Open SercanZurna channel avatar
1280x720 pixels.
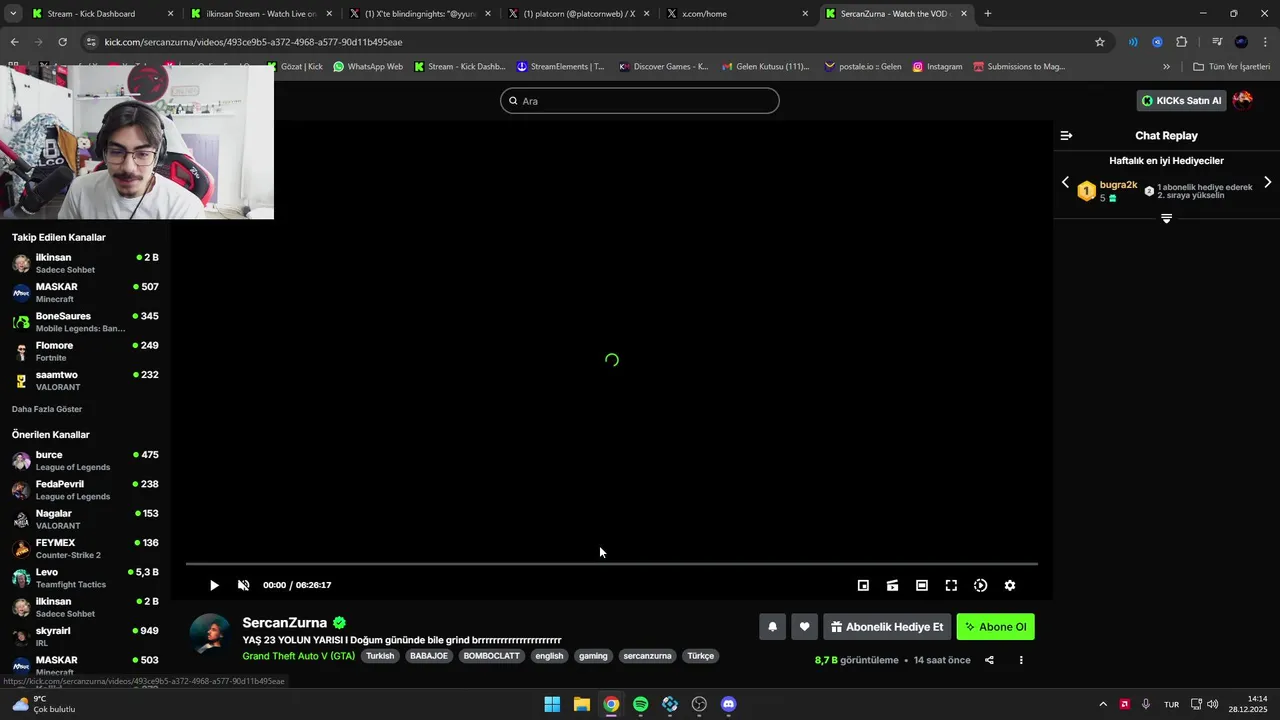[x=210, y=636]
